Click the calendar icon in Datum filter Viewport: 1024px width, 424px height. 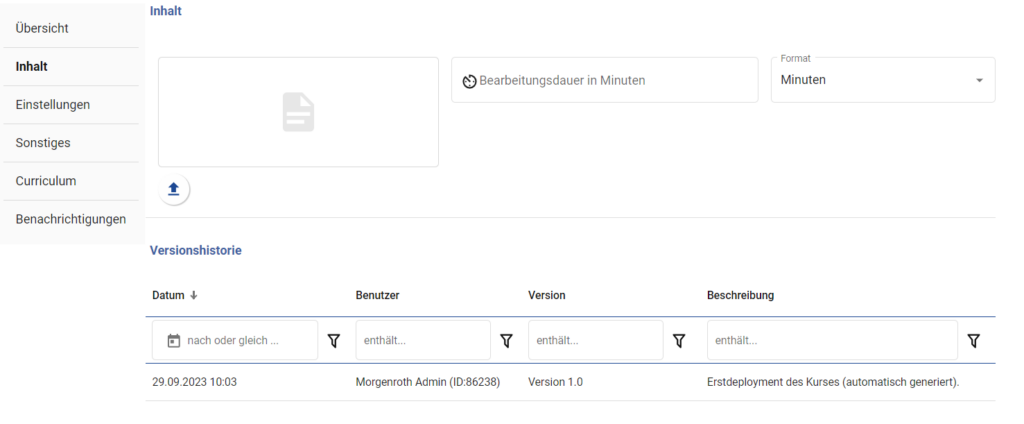pyautogui.click(x=174, y=340)
